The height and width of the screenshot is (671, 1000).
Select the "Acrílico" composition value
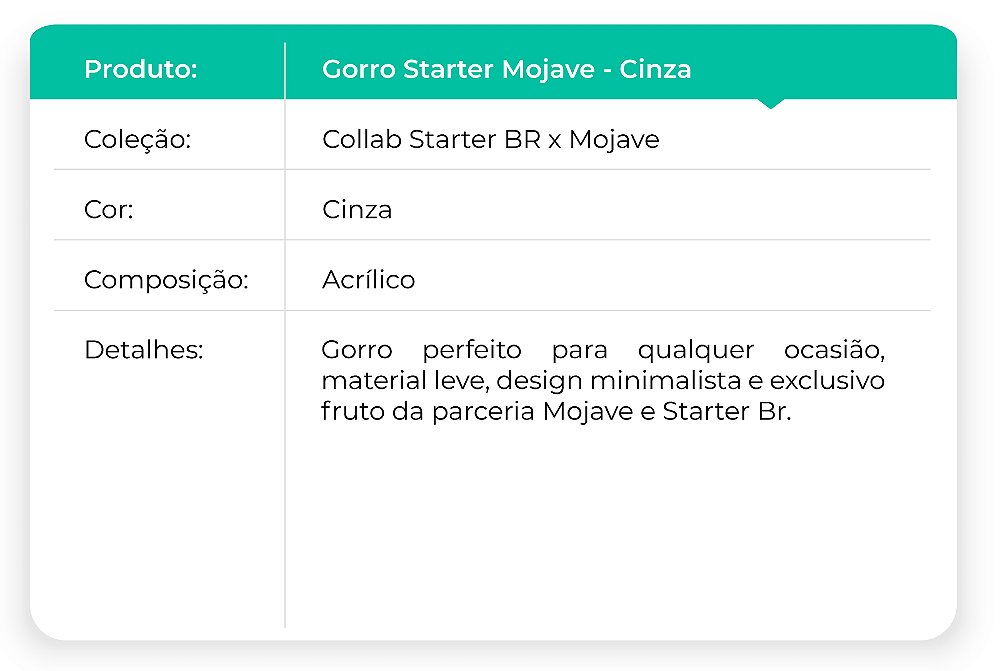(x=368, y=280)
